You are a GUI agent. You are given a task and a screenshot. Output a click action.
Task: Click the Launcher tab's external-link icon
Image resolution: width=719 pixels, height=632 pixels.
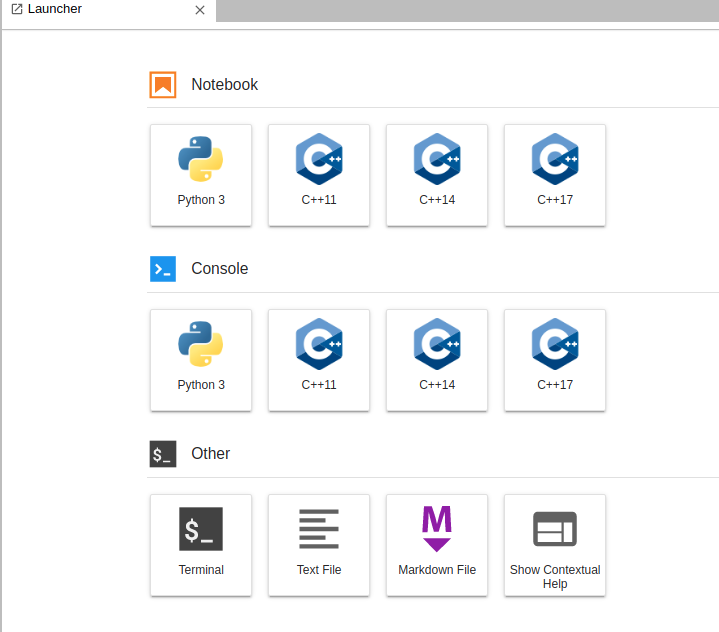(x=17, y=9)
